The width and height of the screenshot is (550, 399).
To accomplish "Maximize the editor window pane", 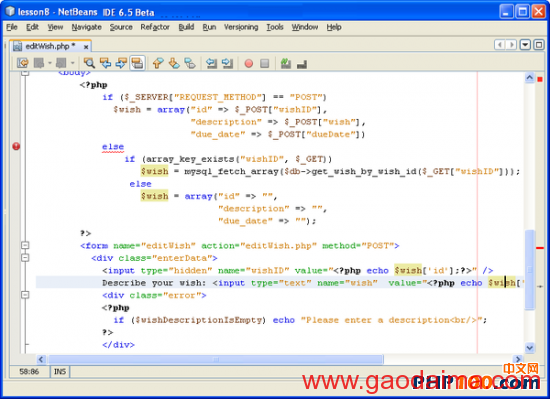I will click(539, 45).
